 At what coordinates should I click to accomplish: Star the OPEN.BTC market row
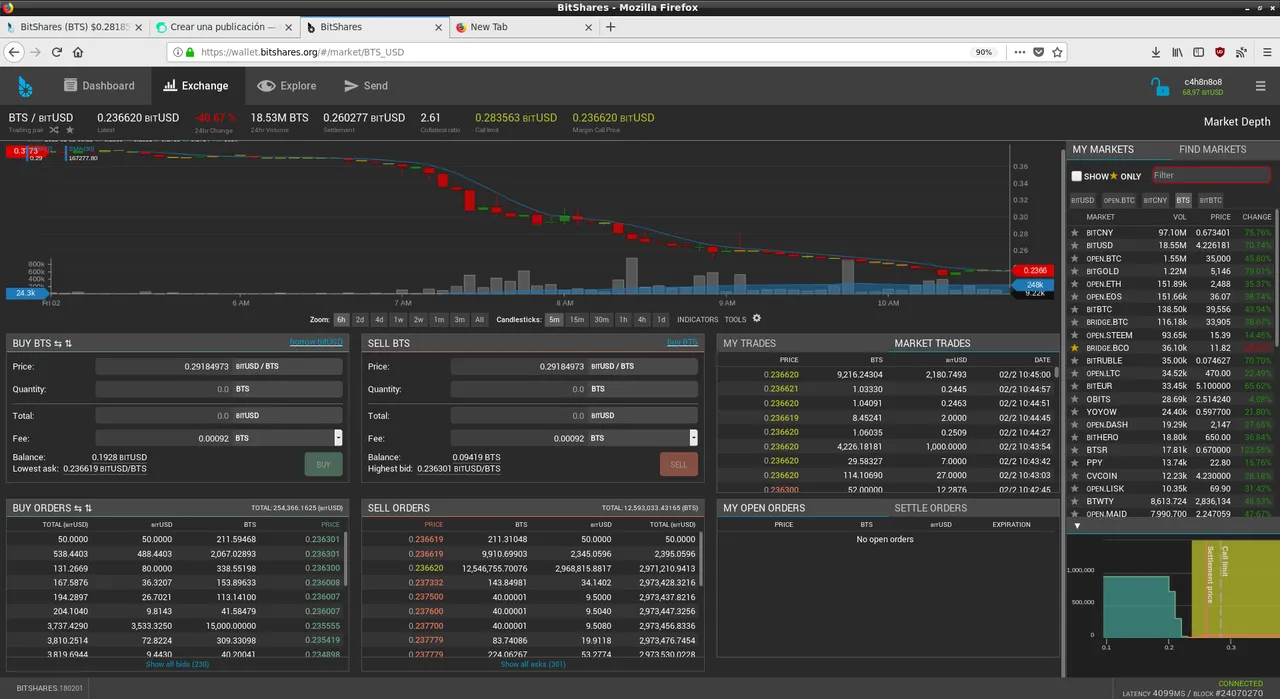(1075, 258)
